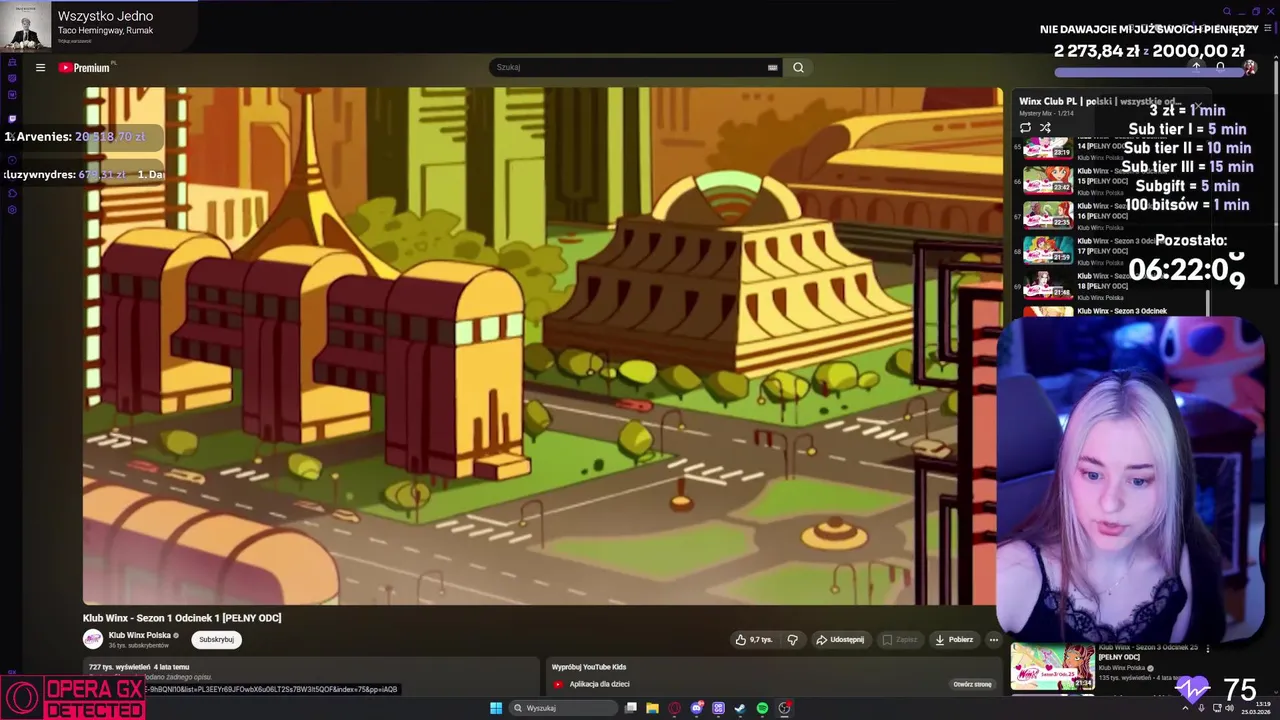Screen dimensions: 1280x720
Task: Click the video title Klub Winx Sezon 1
Action: click(182, 618)
